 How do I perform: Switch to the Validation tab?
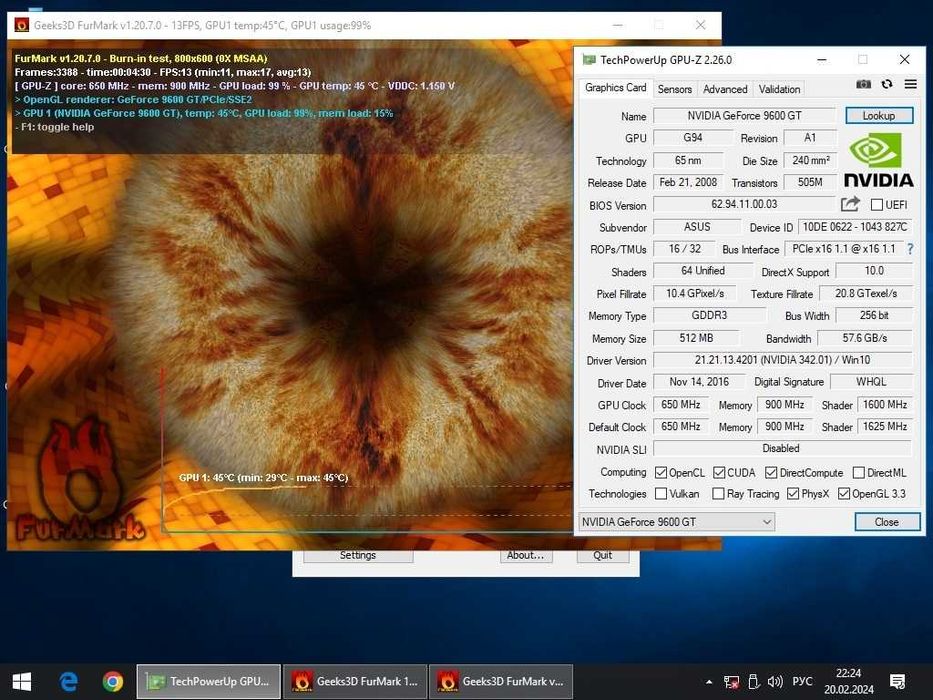point(779,89)
